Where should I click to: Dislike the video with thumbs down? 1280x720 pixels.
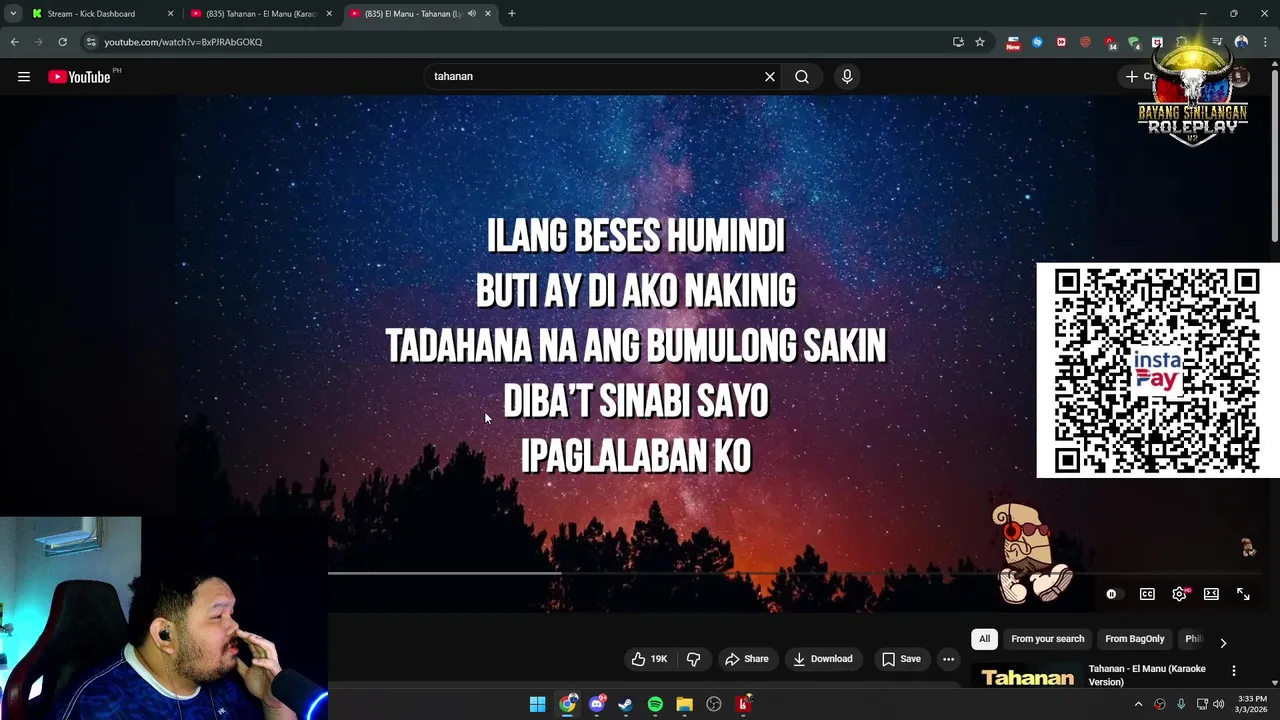click(693, 659)
